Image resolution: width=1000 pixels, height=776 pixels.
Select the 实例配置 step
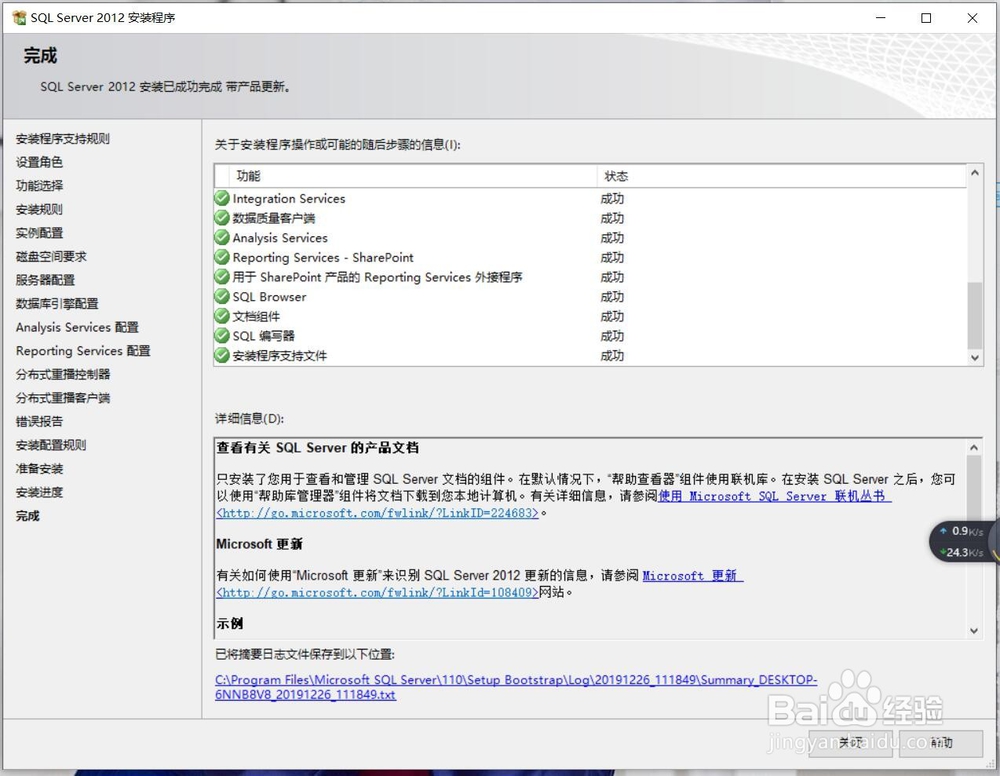(x=39, y=233)
